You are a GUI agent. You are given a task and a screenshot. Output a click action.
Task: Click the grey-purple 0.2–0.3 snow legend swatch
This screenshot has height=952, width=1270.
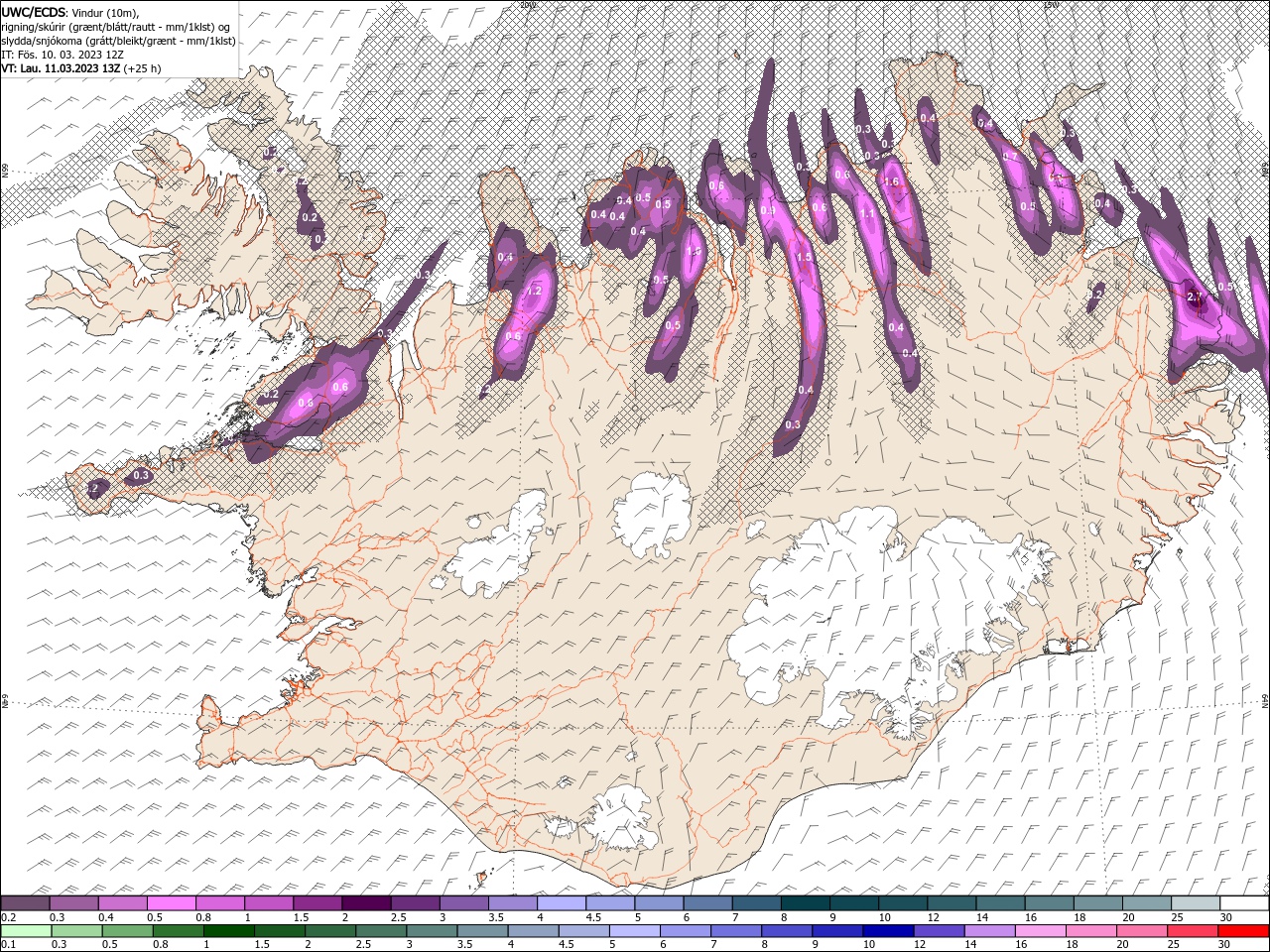(26, 903)
